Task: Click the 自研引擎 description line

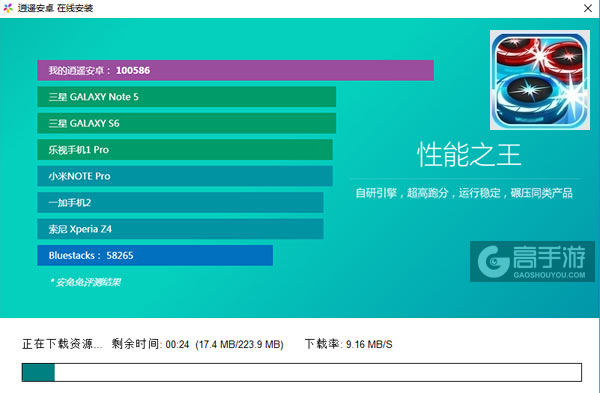Action: point(464,193)
